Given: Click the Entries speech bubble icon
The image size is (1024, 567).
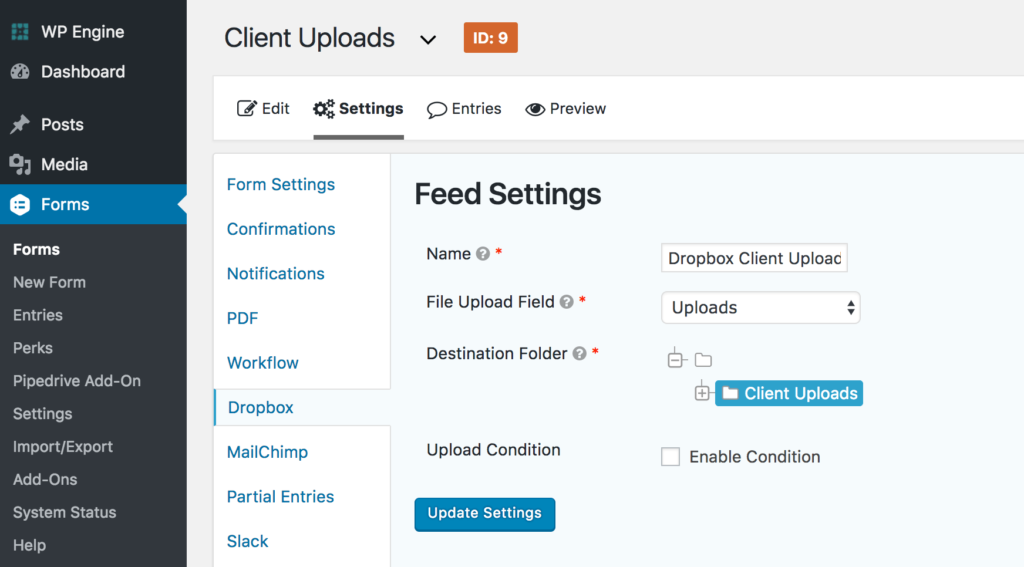Looking at the screenshot, I should pyautogui.click(x=437, y=109).
